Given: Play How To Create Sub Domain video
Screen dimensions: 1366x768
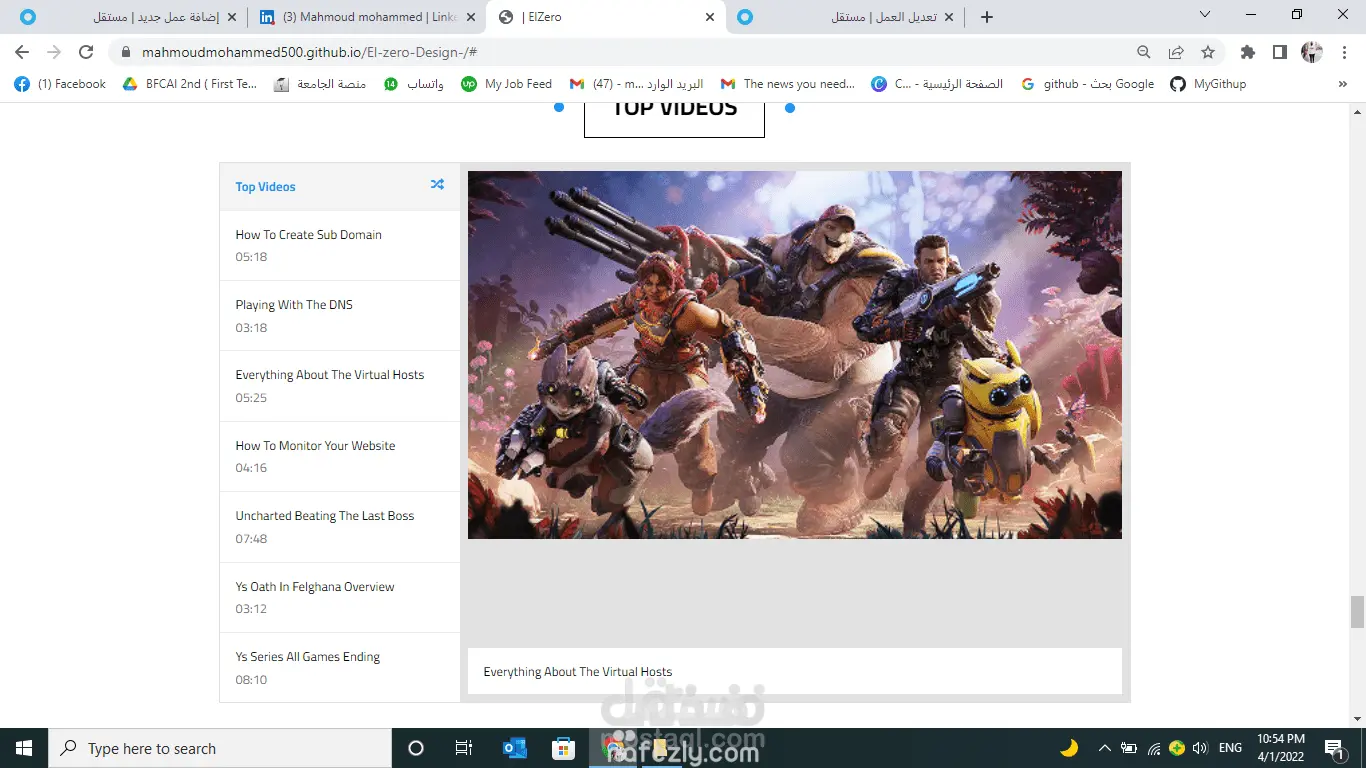Looking at the screenshot, I should 340,245.
